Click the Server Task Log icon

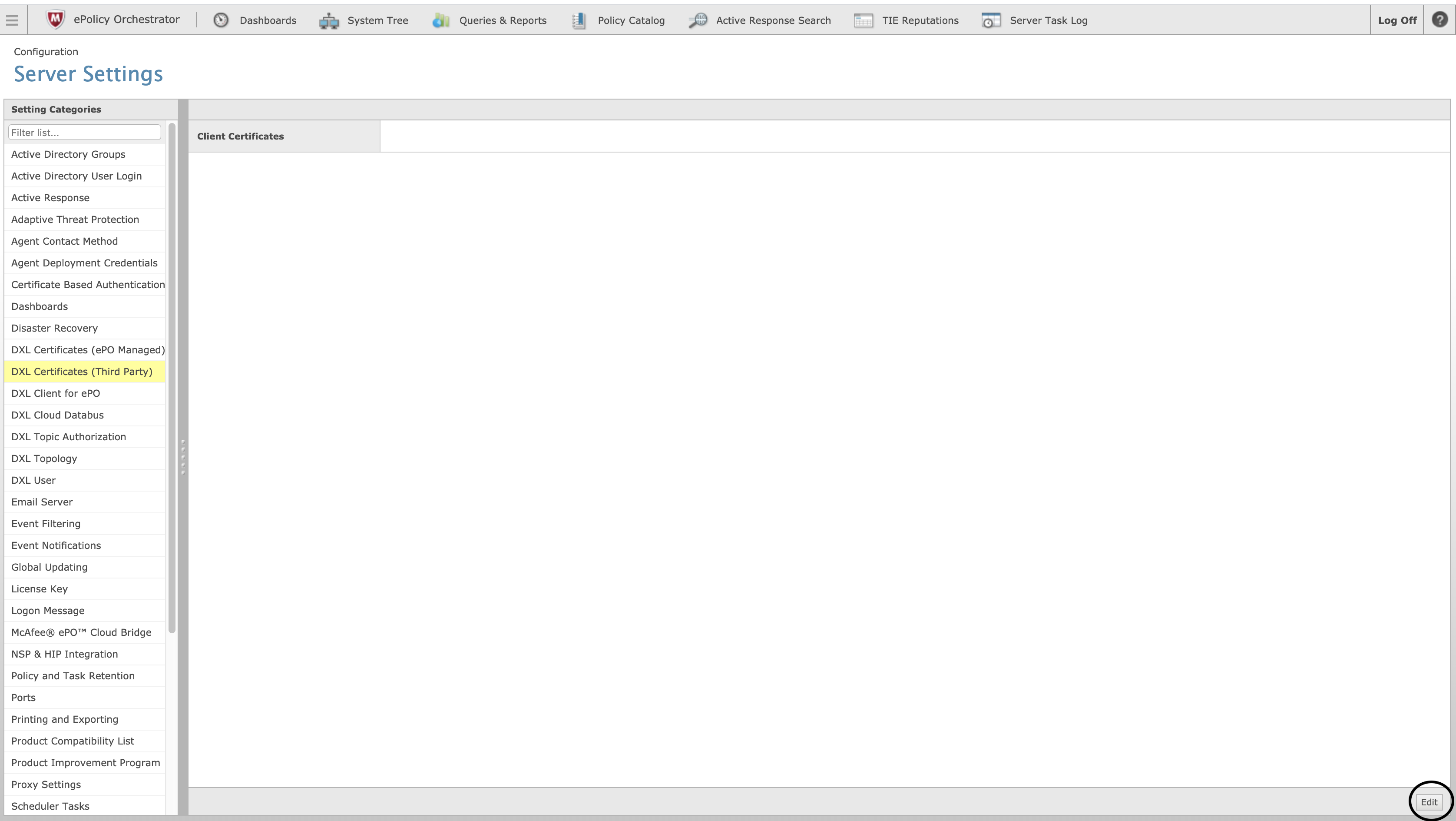[991, 21]
